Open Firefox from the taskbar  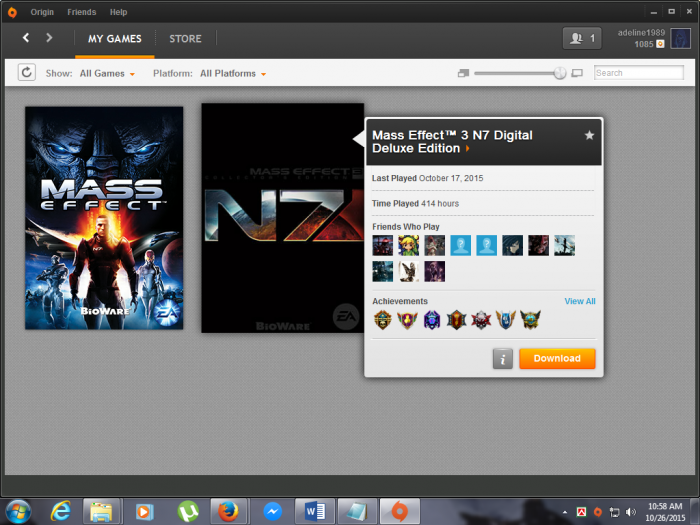228,512
